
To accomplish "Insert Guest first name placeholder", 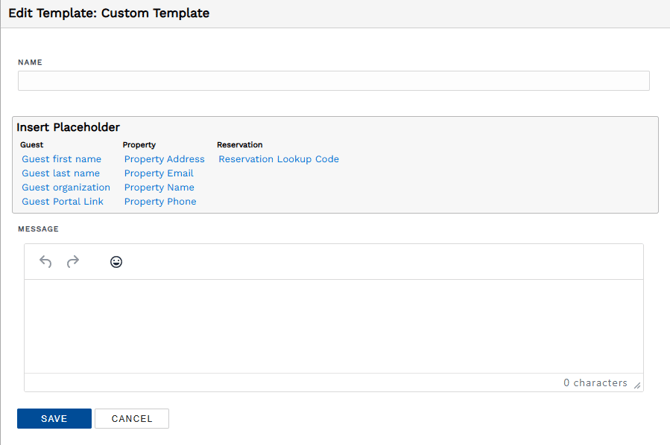I will click(61, 159).
